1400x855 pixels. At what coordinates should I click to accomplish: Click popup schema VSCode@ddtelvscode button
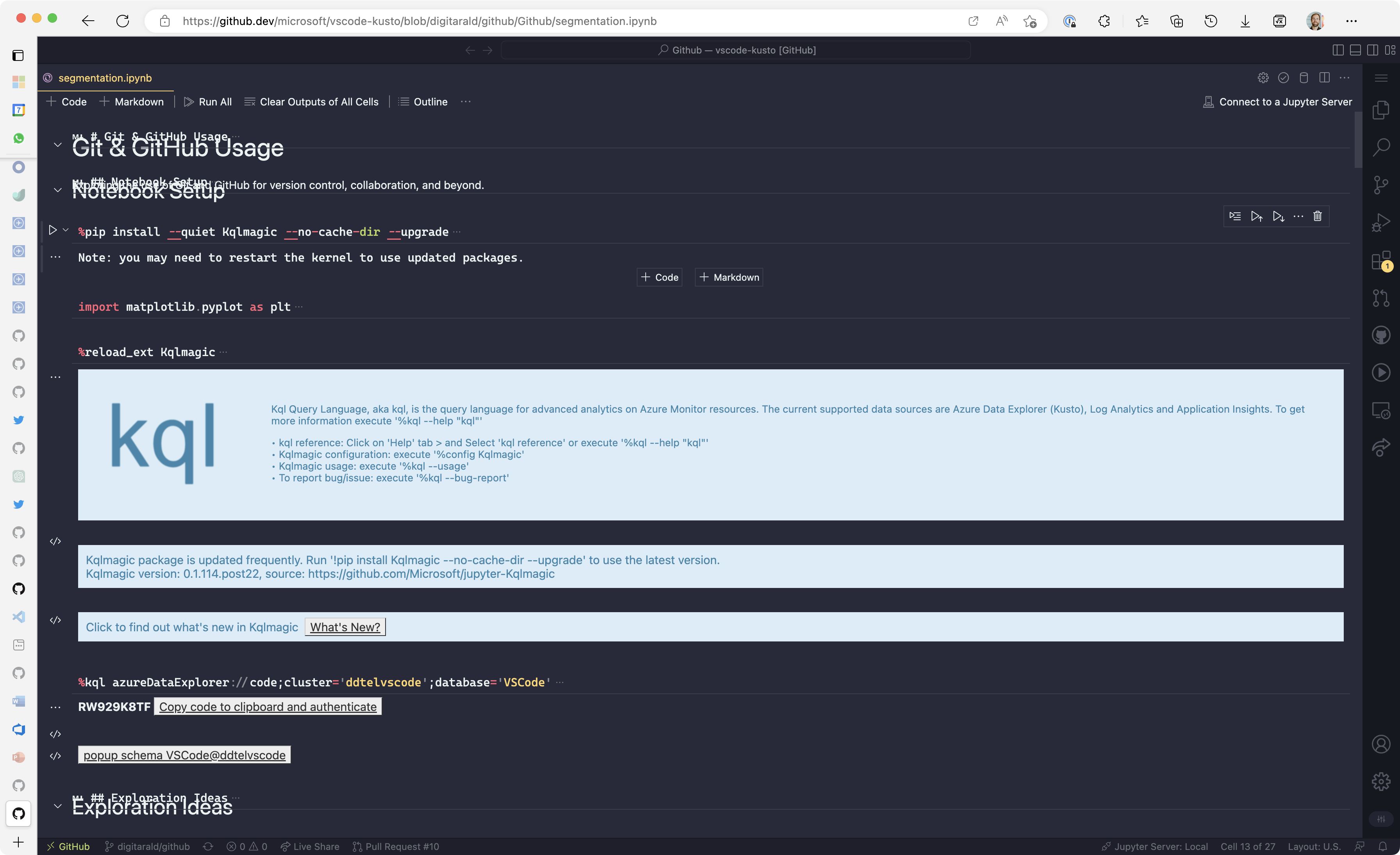pos(184,755)
